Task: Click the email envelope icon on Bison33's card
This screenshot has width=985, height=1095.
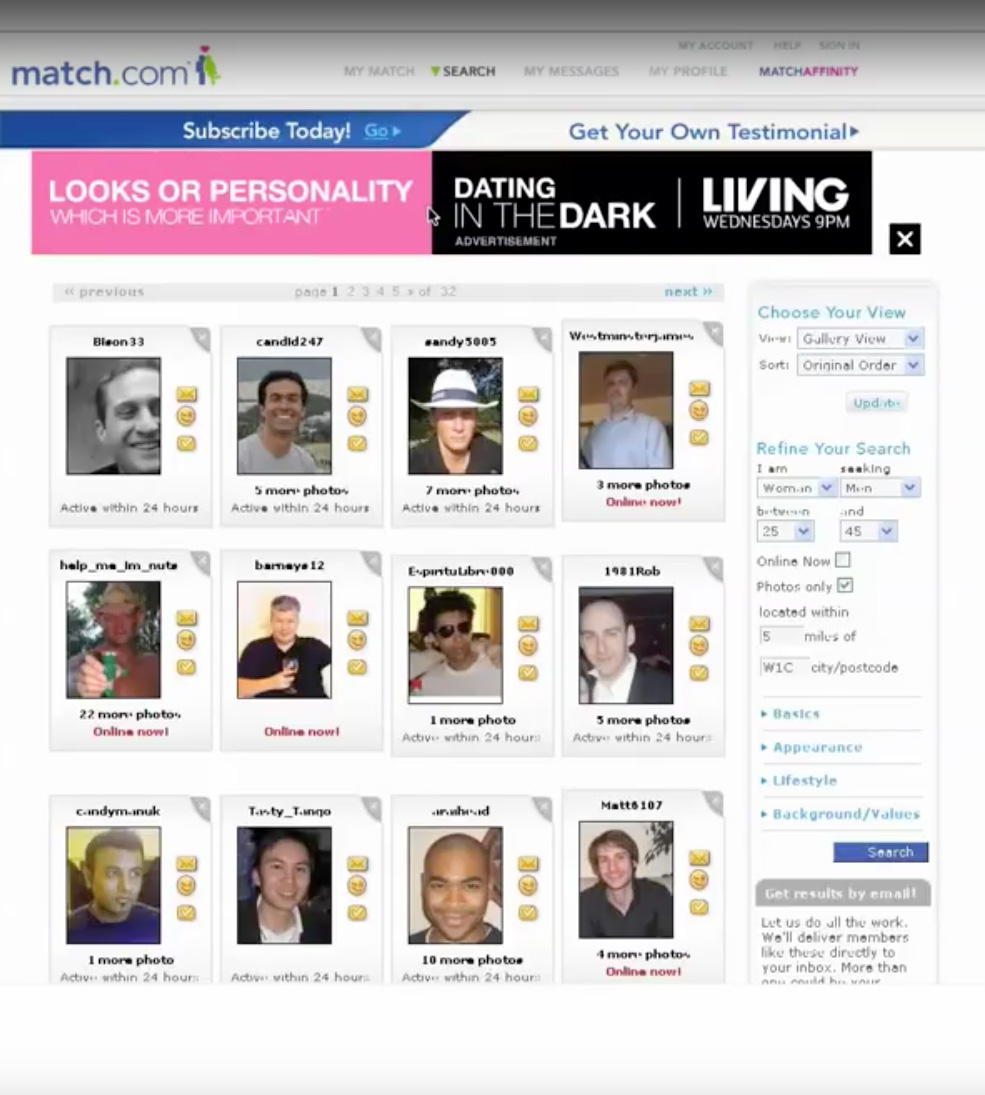Action: click(187, 394)
